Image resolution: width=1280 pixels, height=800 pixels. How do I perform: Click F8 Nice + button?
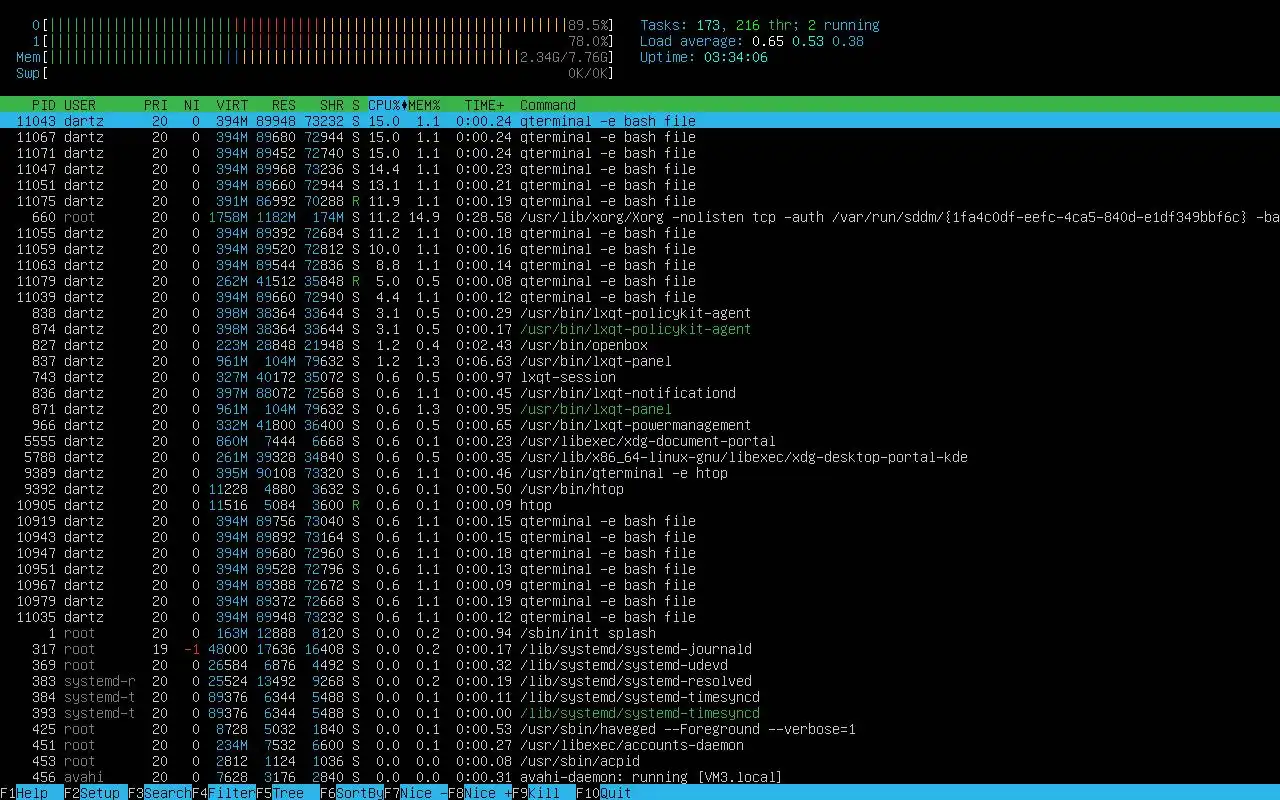coord(480,793)
